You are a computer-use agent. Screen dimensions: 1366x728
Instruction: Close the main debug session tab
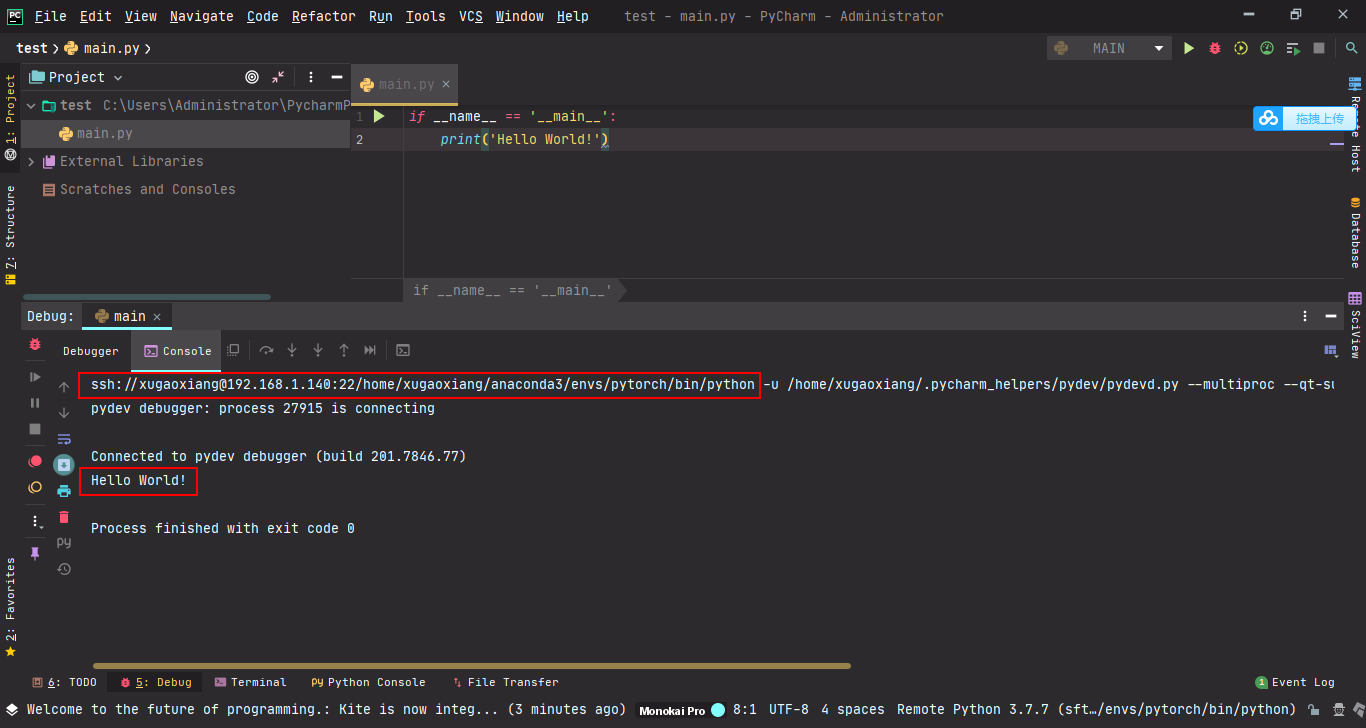(157, 316)
